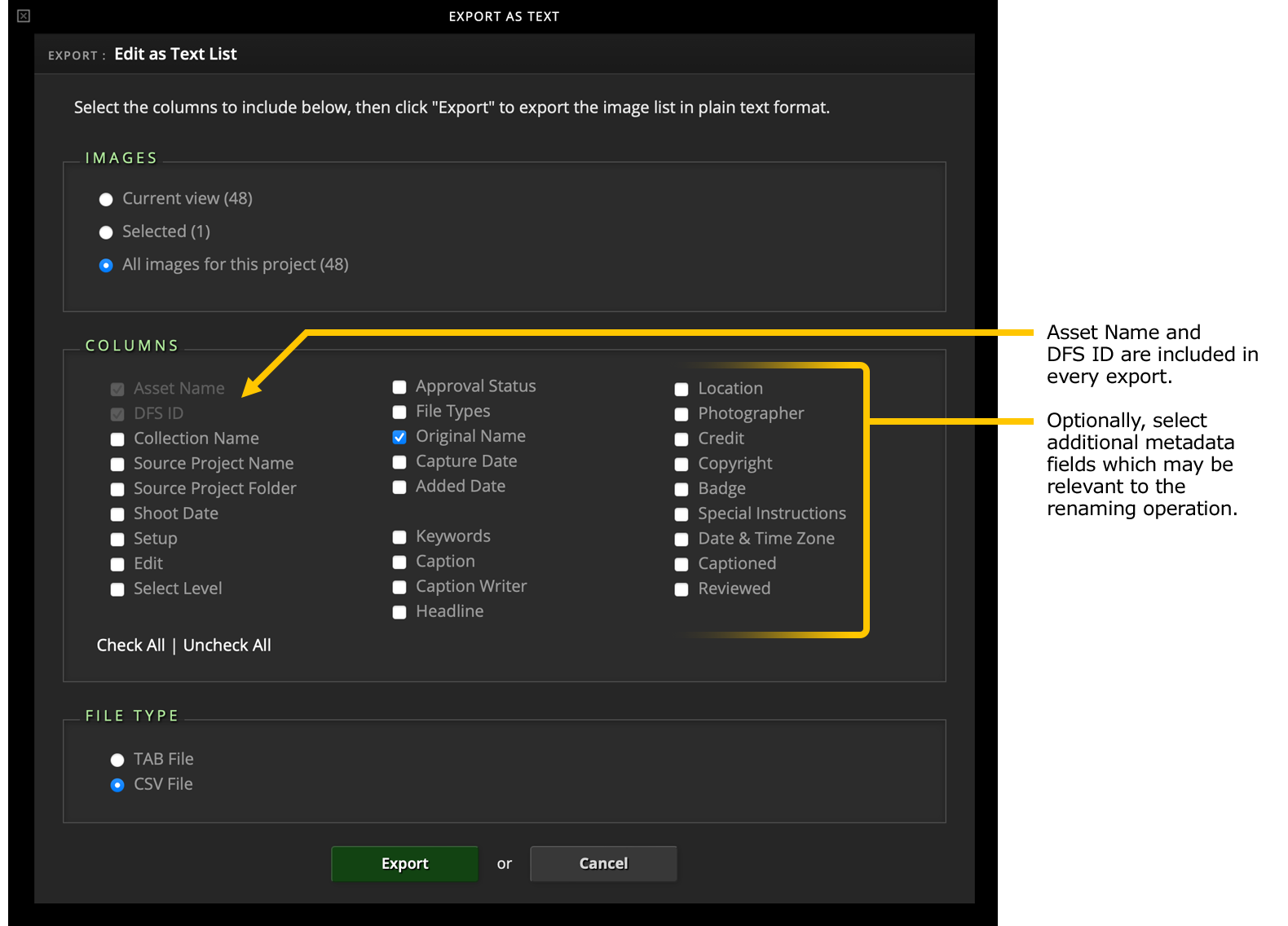Viewport: 1288px width, 926px height.
Task: Click the green Export button
Action: tap(404, 863)
